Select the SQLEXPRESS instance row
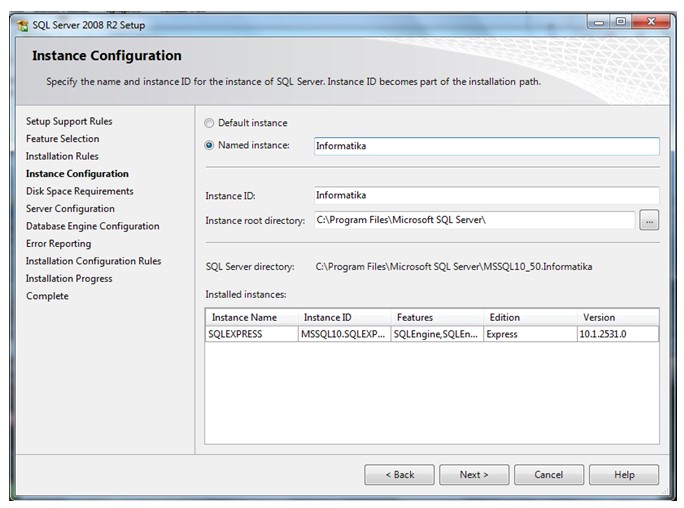 (x=432, y=334)
